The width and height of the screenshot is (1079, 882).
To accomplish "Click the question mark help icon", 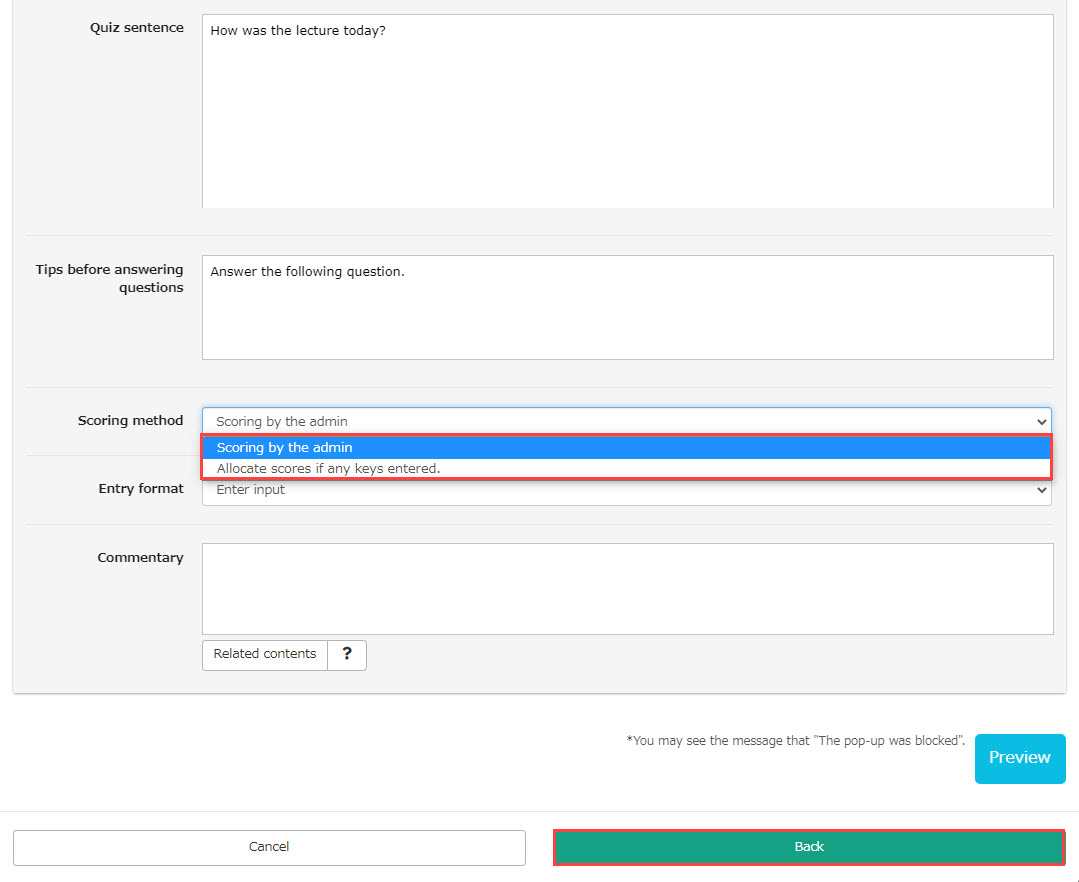I will (x=347, y=654).
